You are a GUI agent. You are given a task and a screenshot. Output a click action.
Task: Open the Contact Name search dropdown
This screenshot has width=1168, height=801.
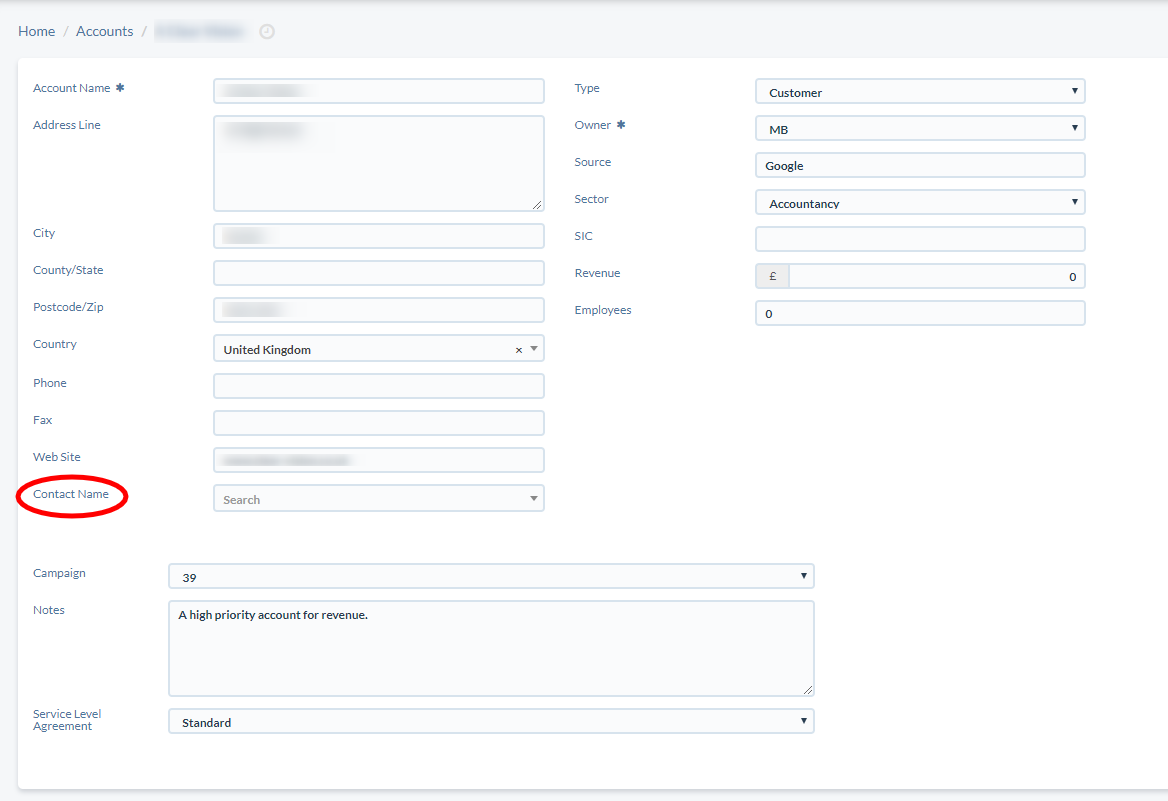click(378, 498)
